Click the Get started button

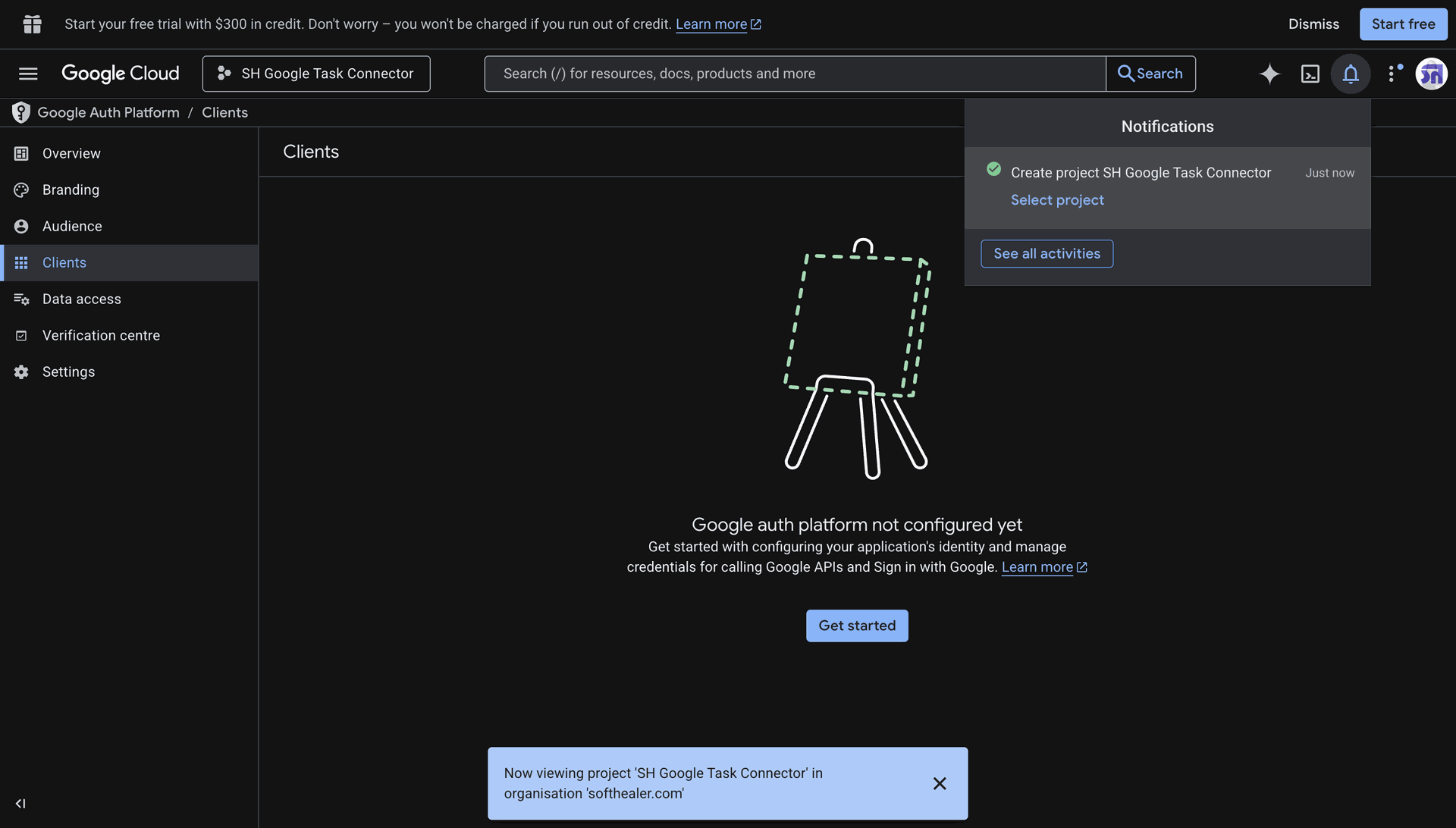857,626
